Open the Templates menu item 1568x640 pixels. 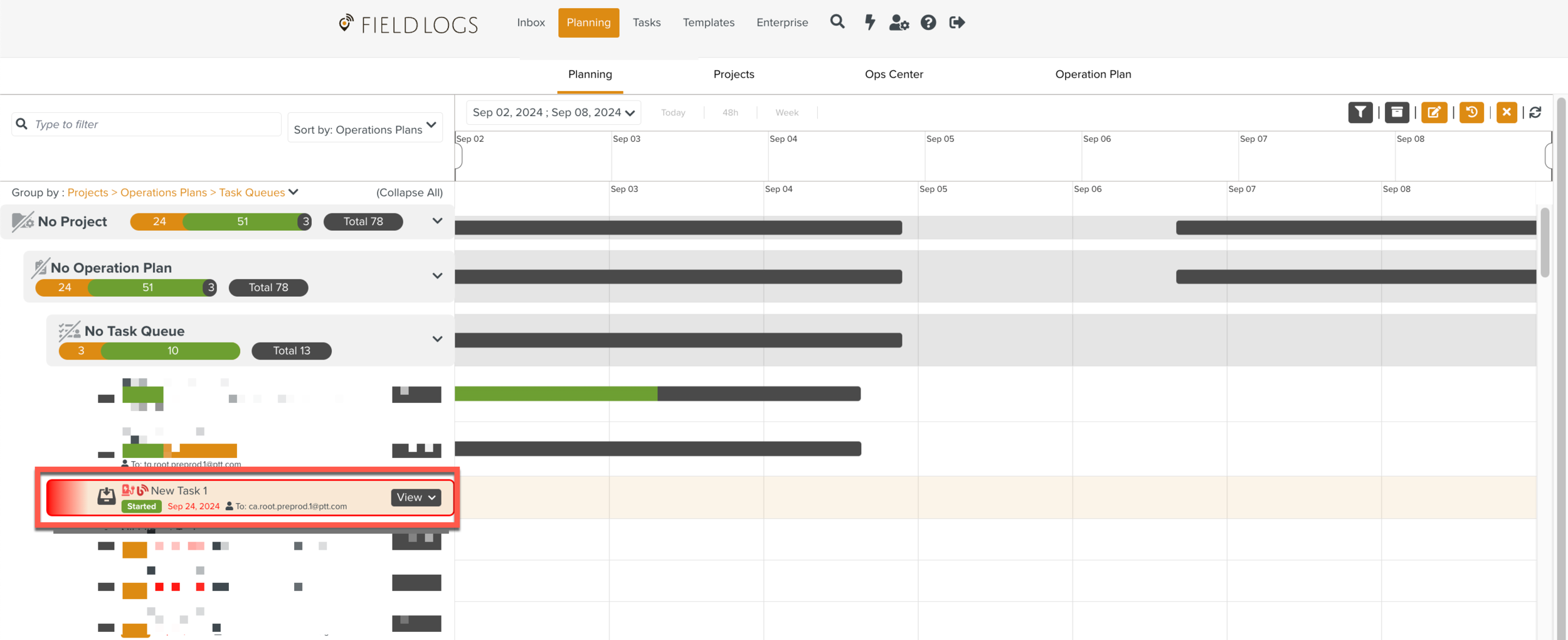click(x=708, y=23)
